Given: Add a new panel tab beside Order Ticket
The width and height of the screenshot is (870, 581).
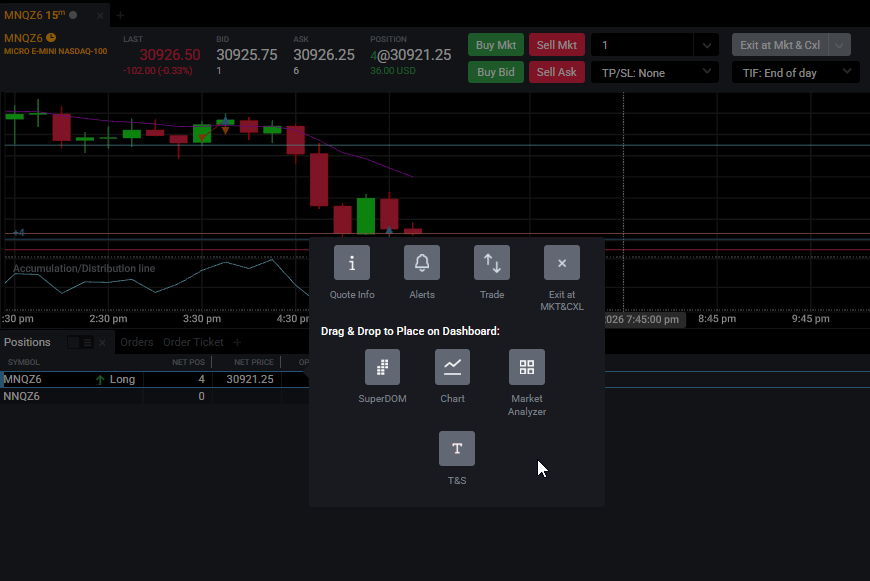Looking at the screenshot, I should click(x=237, y=342).
